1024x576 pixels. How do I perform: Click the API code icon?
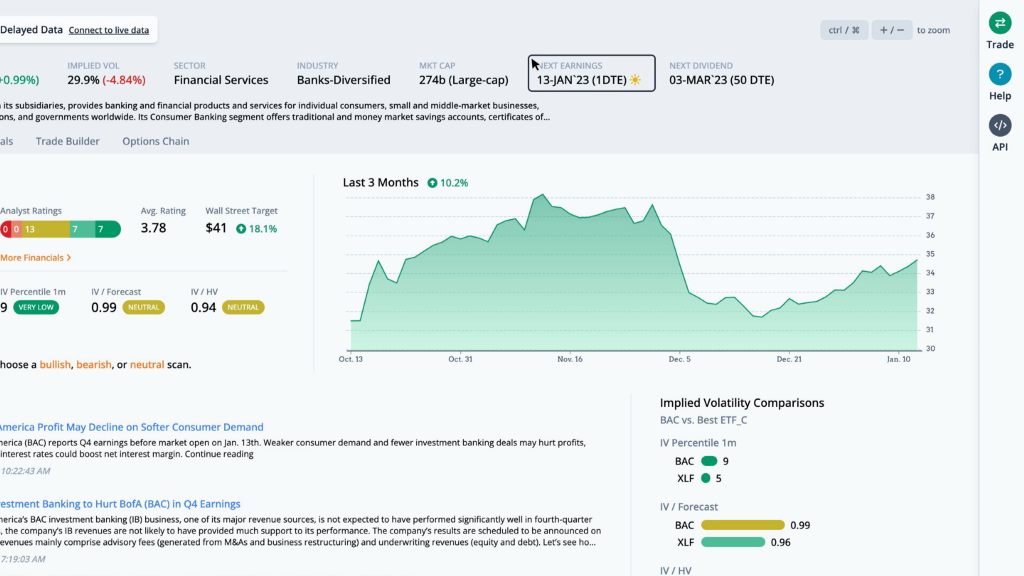[1000, 126]
